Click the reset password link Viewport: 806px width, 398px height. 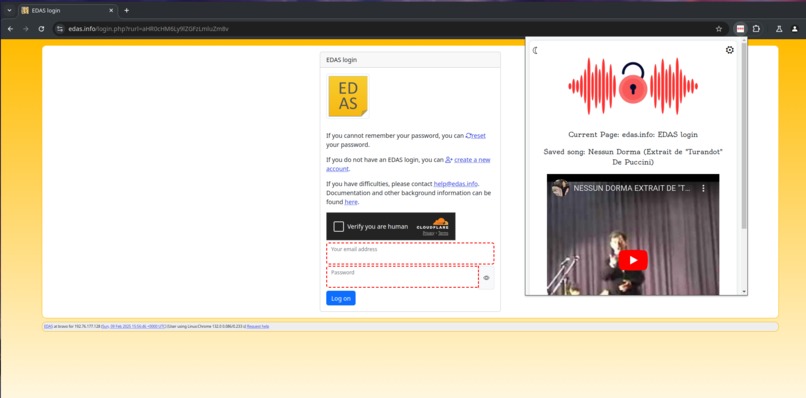coord(475,136)
